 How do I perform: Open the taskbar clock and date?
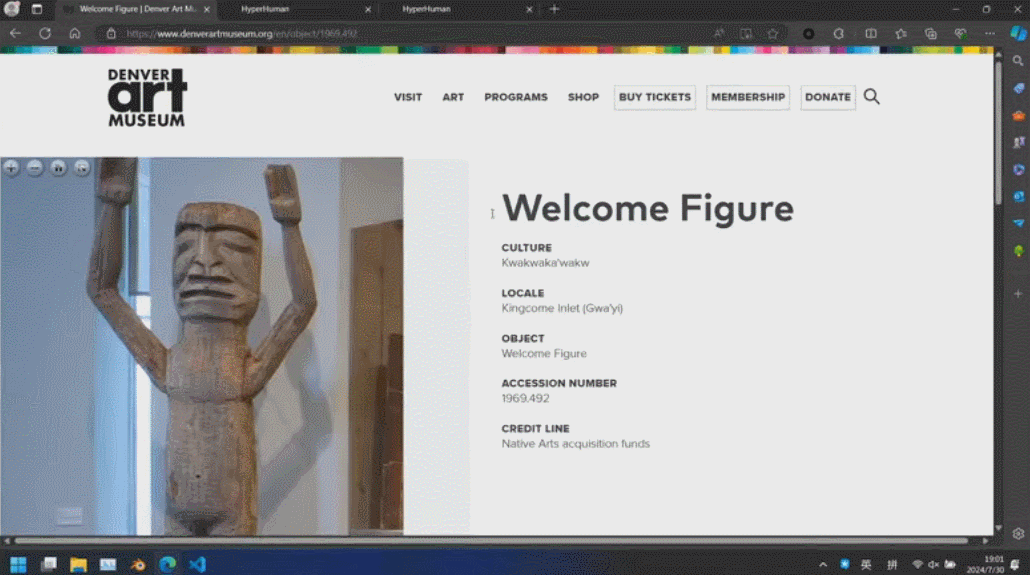click(x=985, y=564)
